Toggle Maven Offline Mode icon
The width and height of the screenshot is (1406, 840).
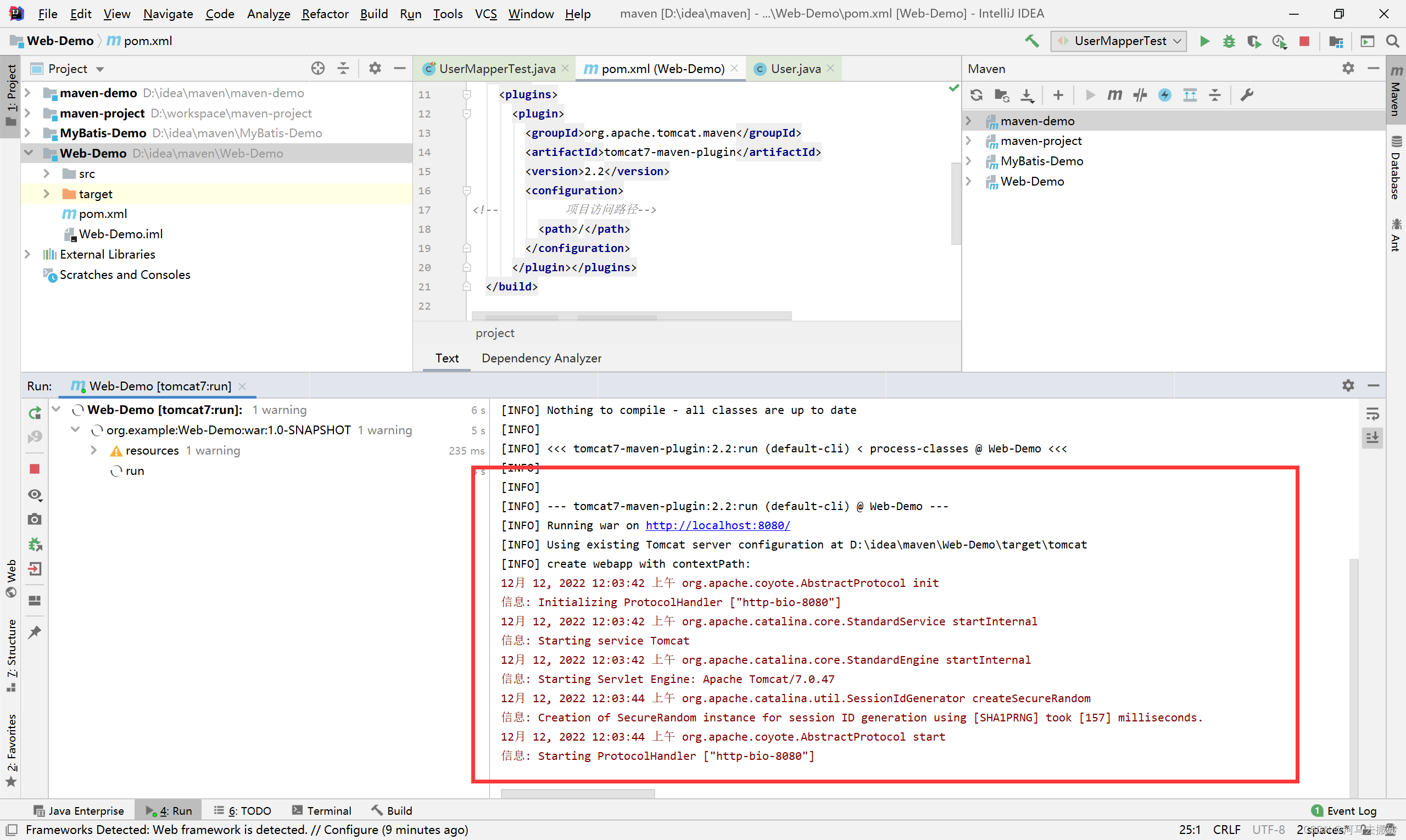click(1140, 95)
